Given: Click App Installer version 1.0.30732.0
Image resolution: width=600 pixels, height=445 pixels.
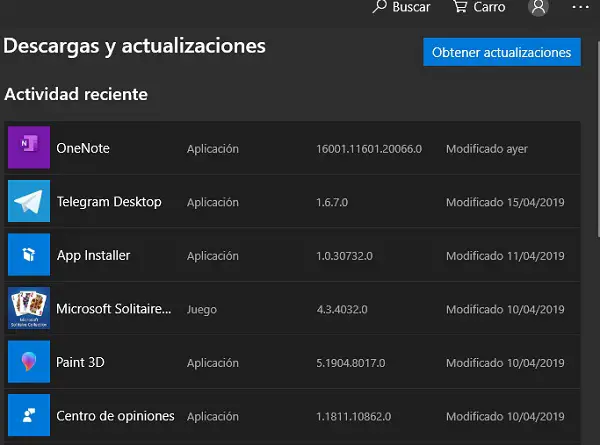Looking at the screenshot, I should 344,256.
